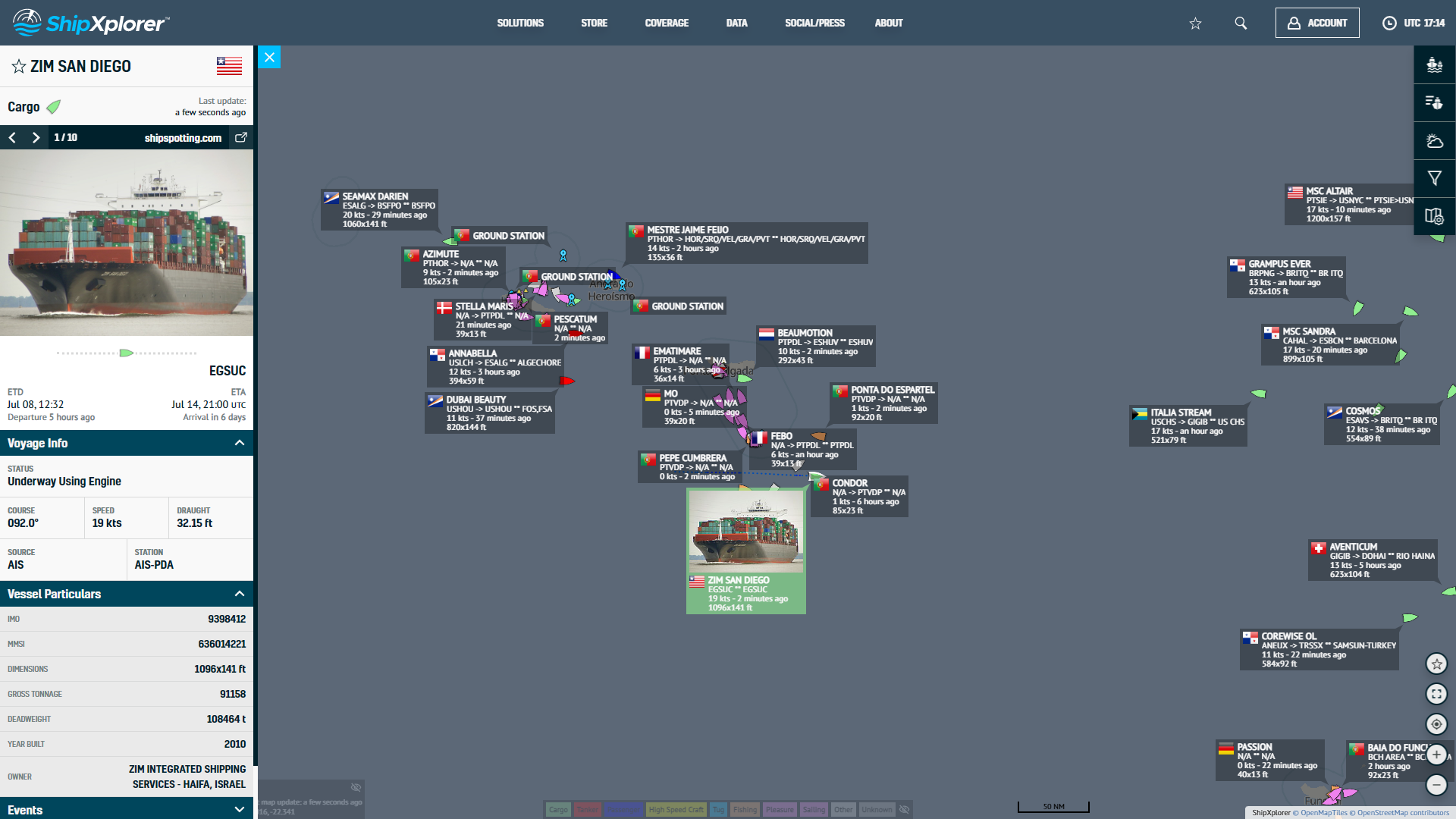Zoom in on the map
Screen dimensions: 1456x819
point(1436,755)
